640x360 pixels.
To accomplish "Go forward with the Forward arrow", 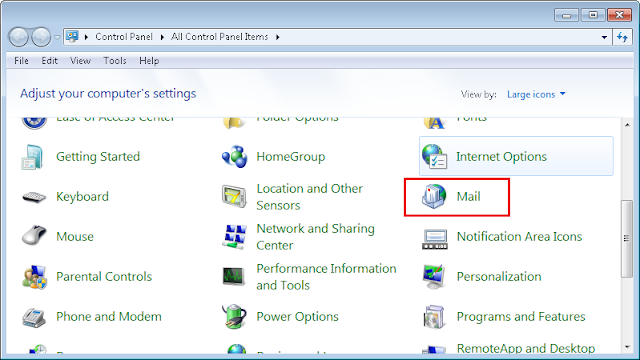I will click(41, 37).
